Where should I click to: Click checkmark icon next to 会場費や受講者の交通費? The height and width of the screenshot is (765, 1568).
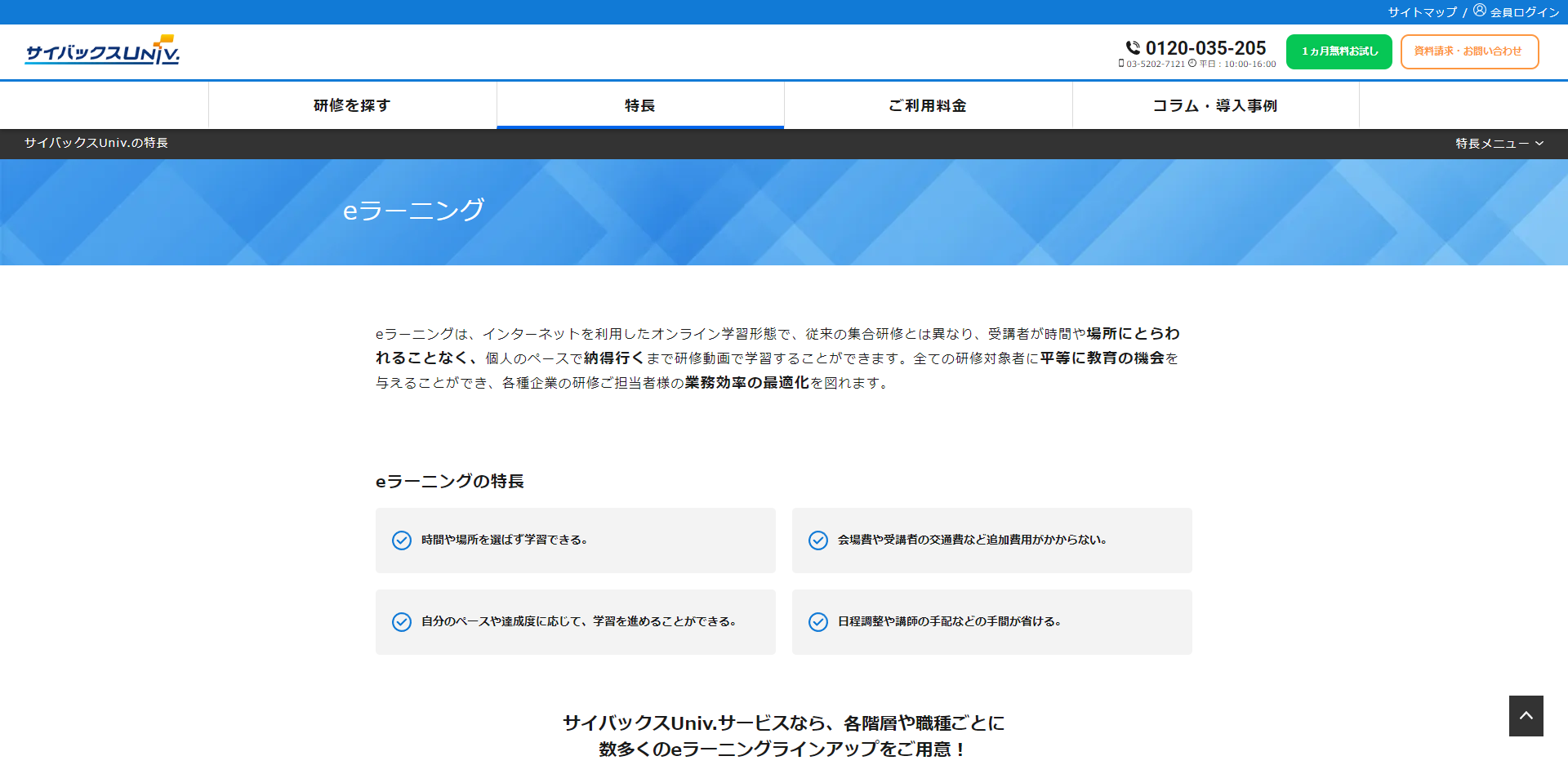click(x=818, y=540)
